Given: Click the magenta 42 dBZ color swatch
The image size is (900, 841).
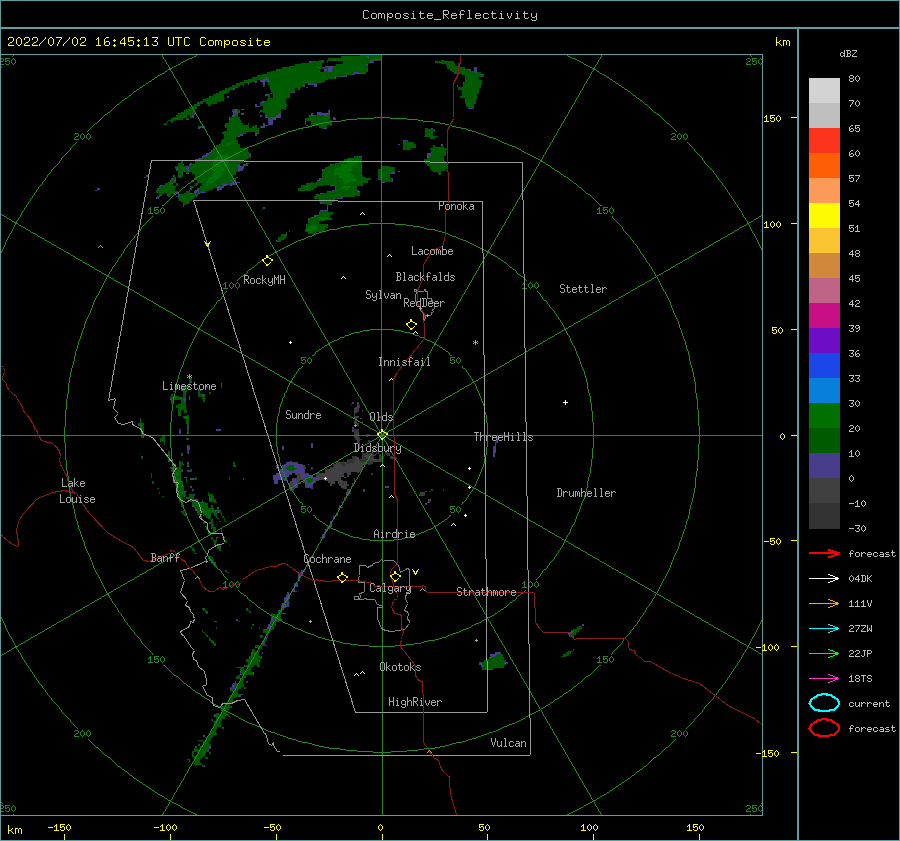Looking at the screenshot, I should 824,316.
